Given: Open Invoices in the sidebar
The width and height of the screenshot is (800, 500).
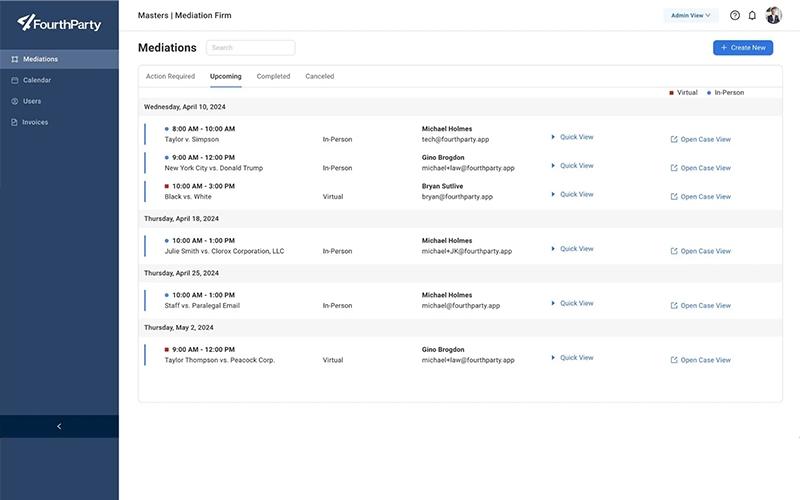Looking at the screenshot, I should pyautogui.click(x=59, y=122).
